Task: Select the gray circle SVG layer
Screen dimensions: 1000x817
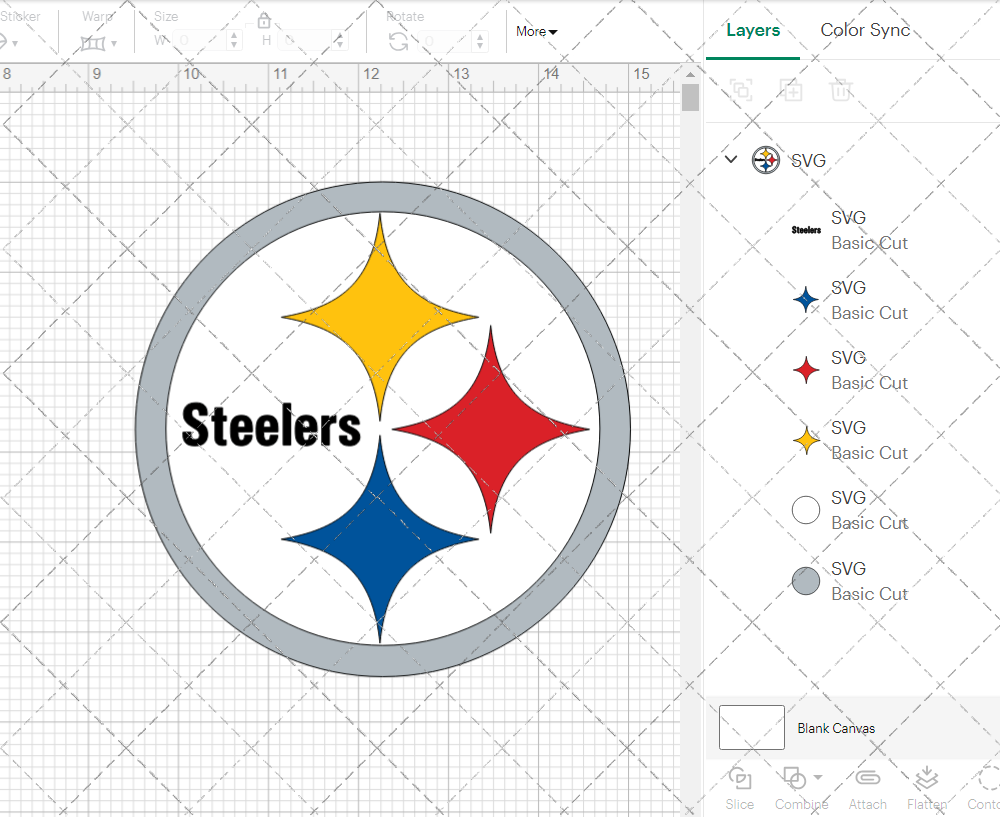Action: [852, 581]
